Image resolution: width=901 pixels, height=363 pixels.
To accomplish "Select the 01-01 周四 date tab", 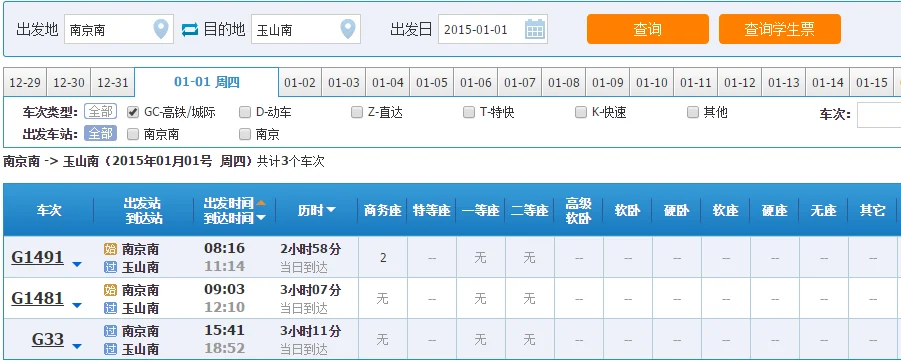I will coord(207,82).
